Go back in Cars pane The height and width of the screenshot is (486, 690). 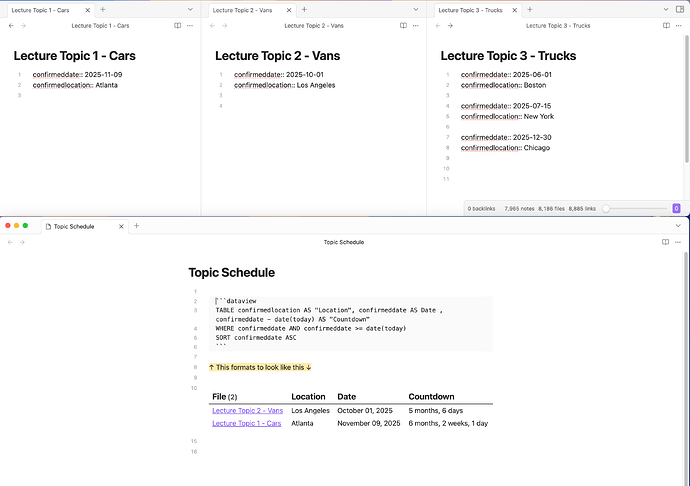point(11,26)
